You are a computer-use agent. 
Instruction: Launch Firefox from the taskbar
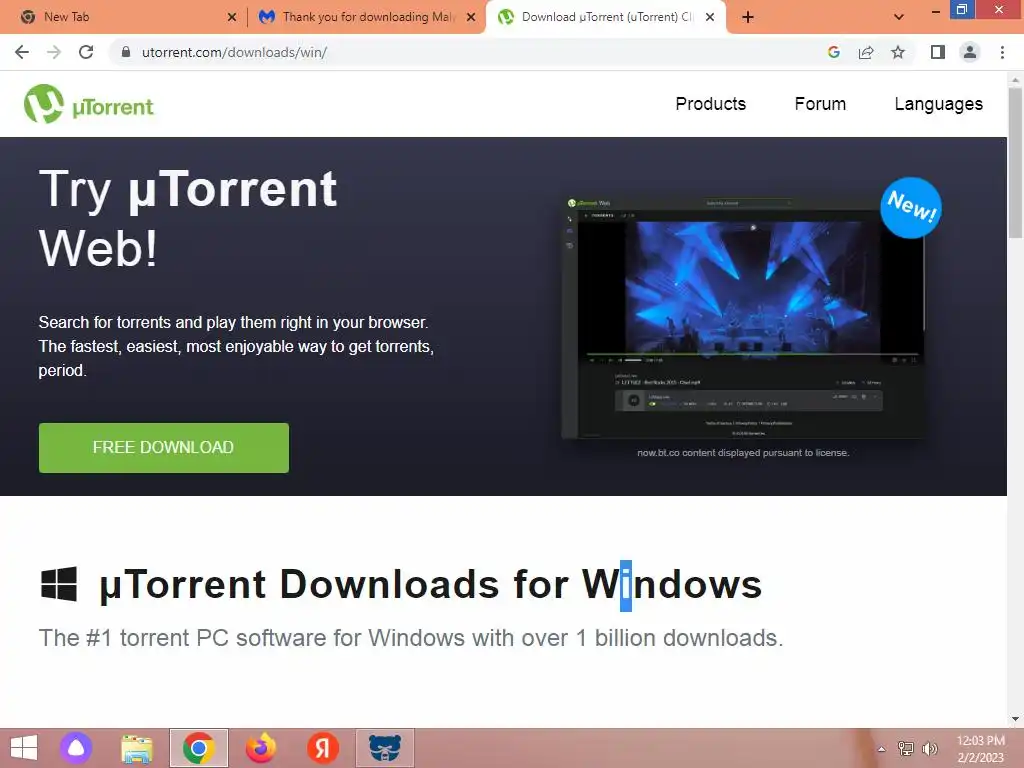coord(261,748)
